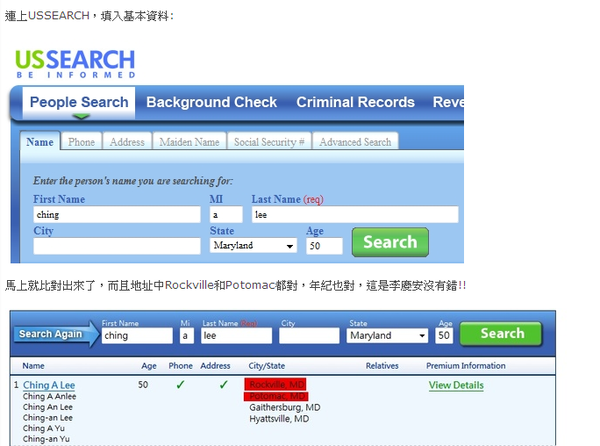Click the View Details link
Image resolution: width=600 pixels, height=446 pixels.
456,385
